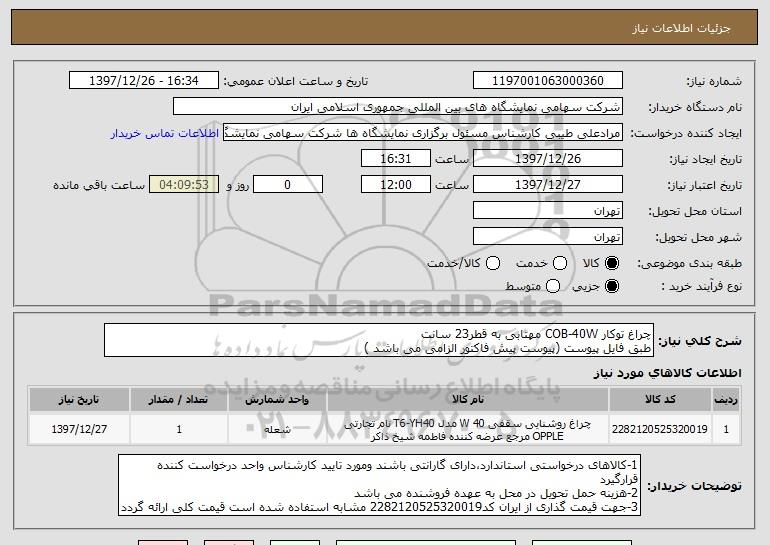Open the اطلاعات تماس خریدار link

(x=165, y=133)
